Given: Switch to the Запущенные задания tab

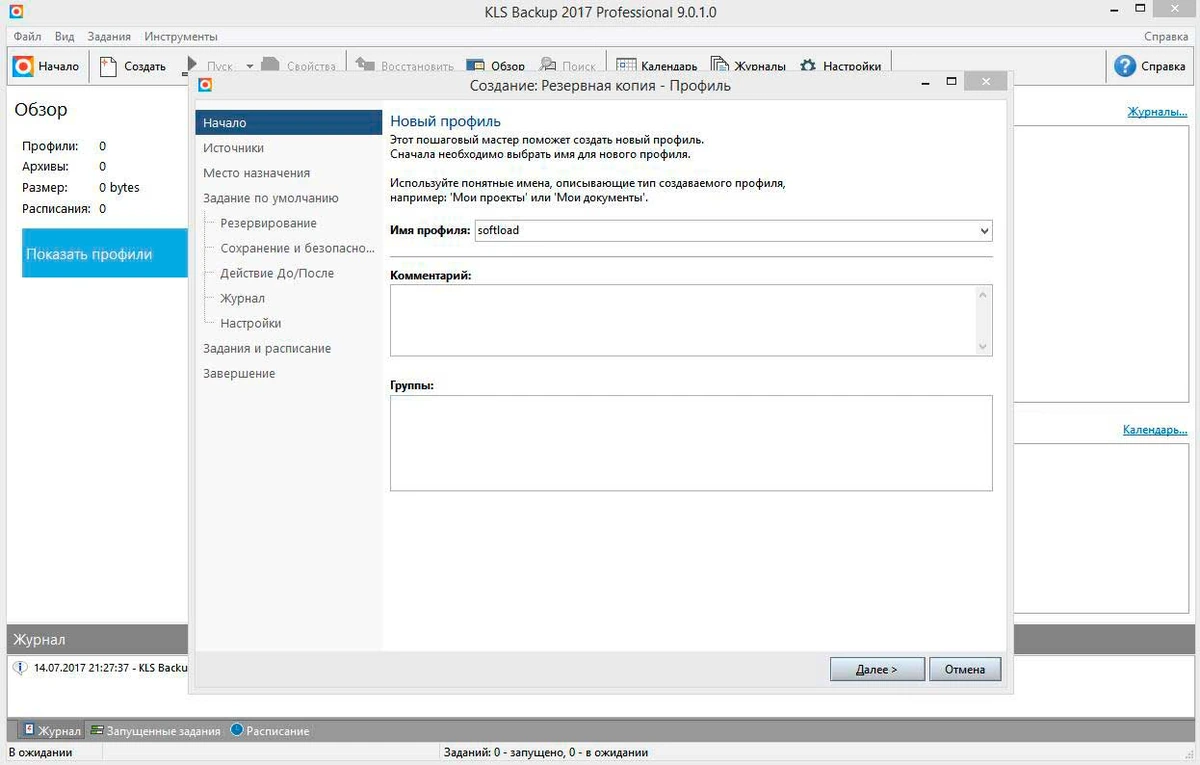Looking at the screenshot, I should point(155,731).
